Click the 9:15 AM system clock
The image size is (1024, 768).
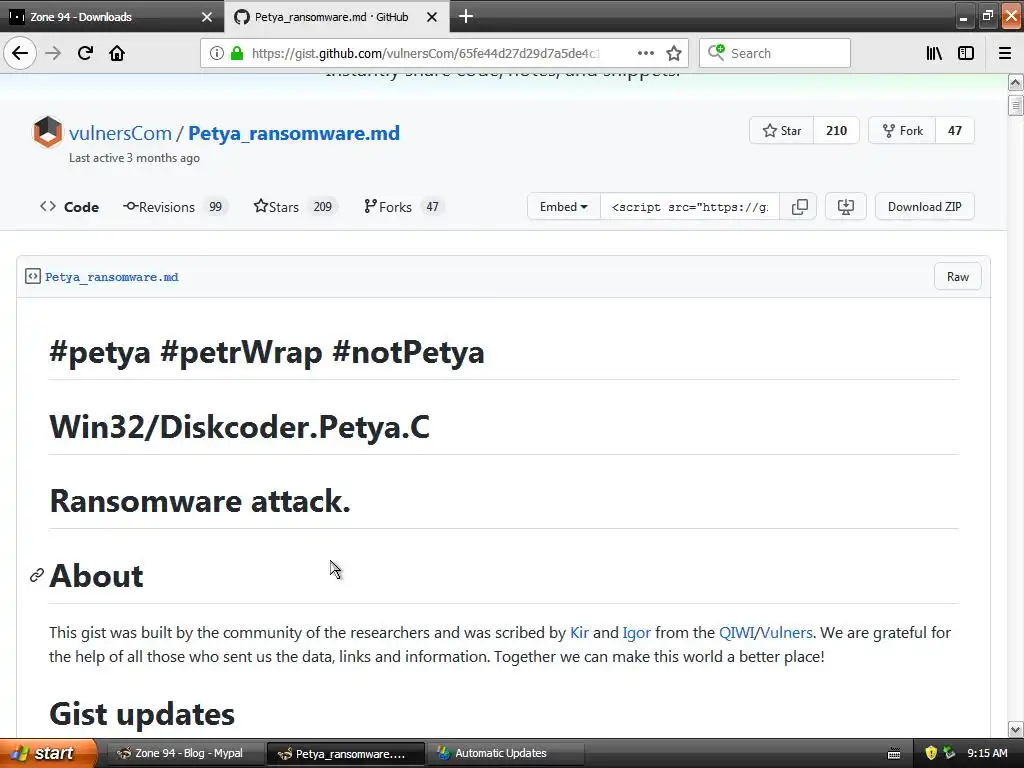[x=987, y=753]
